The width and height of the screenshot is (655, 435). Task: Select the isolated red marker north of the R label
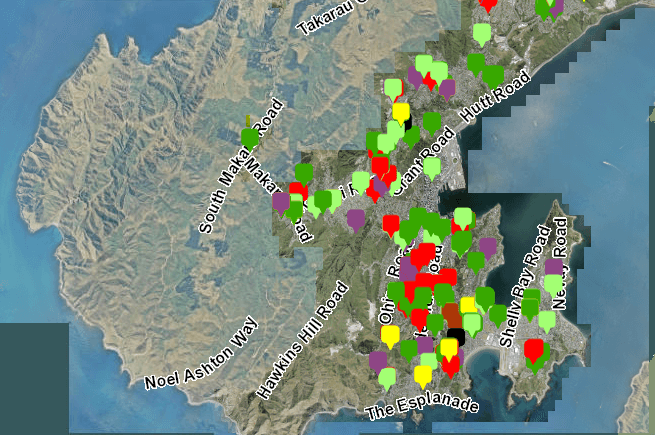(391, 226)
